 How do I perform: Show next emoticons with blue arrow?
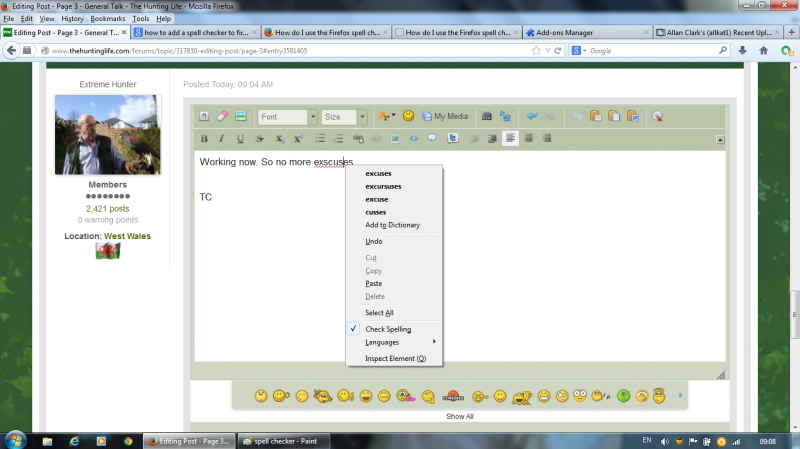point(680,395)
